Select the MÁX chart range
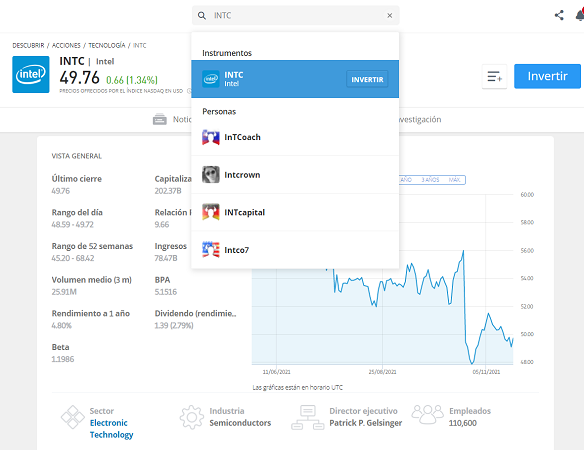 (x=454, y=180)
